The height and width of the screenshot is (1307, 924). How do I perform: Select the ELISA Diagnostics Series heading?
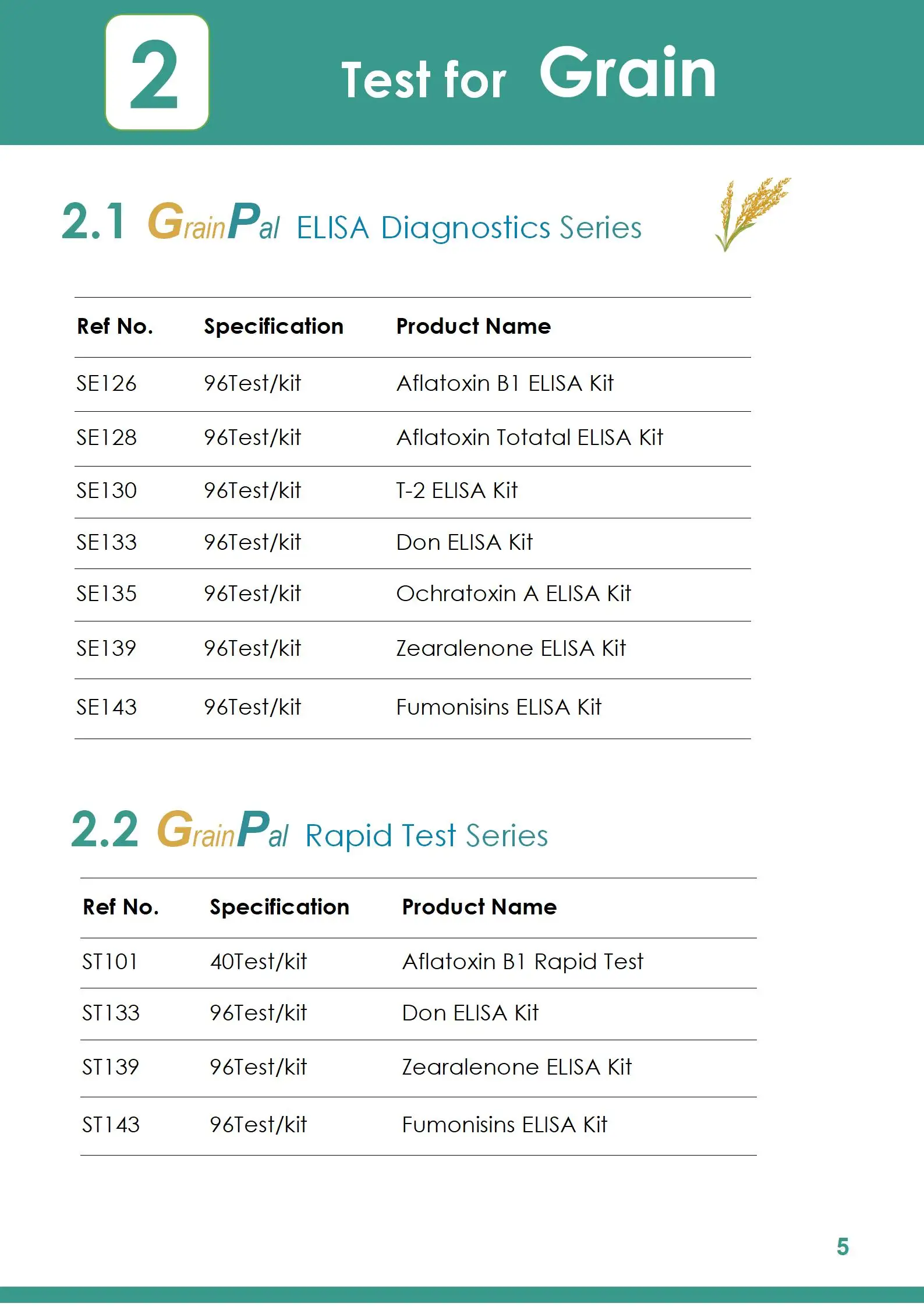[x=469, y=228]
